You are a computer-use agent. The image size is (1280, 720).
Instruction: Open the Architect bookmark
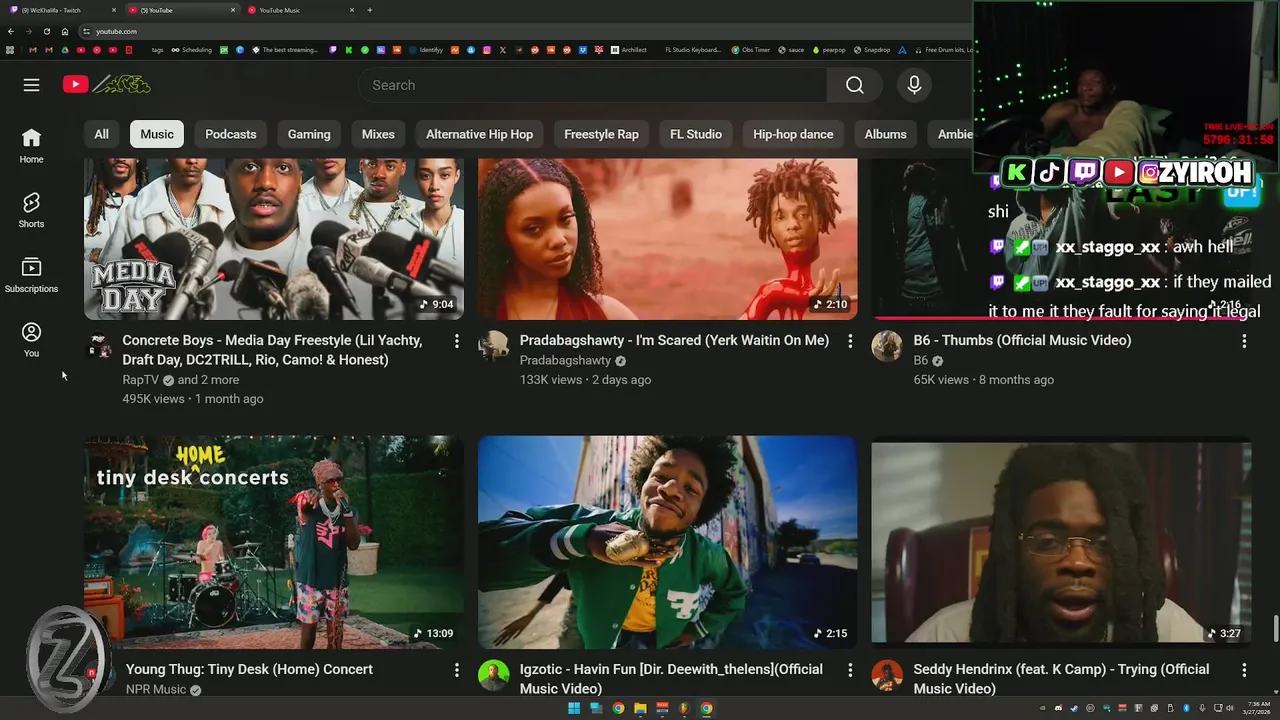click(629, 49)
